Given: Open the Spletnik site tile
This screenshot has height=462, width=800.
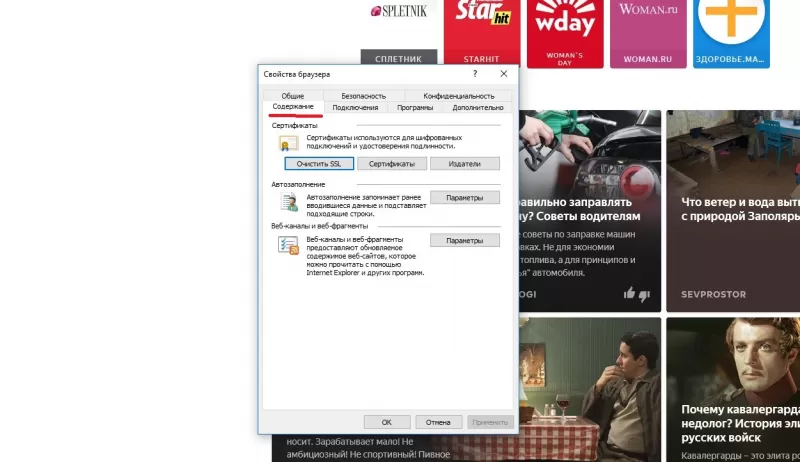Looking at the screenshot, I should [x=398, y=34].
